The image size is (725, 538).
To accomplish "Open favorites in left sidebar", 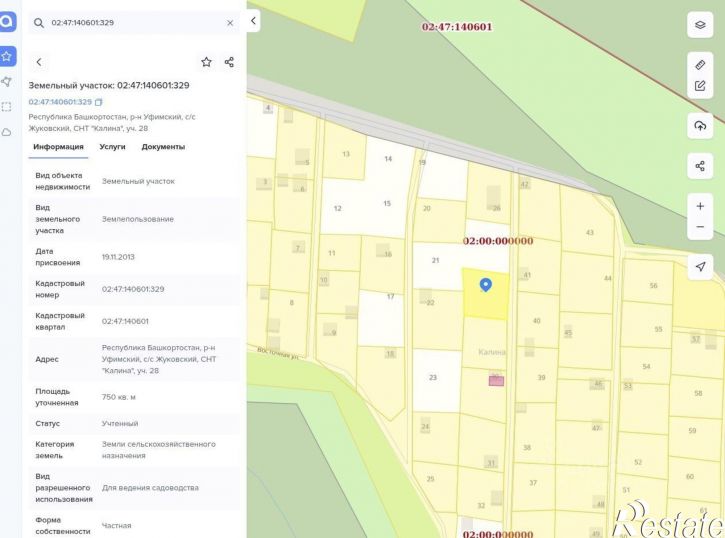I will pyautogui.click(x=6, y=56).
